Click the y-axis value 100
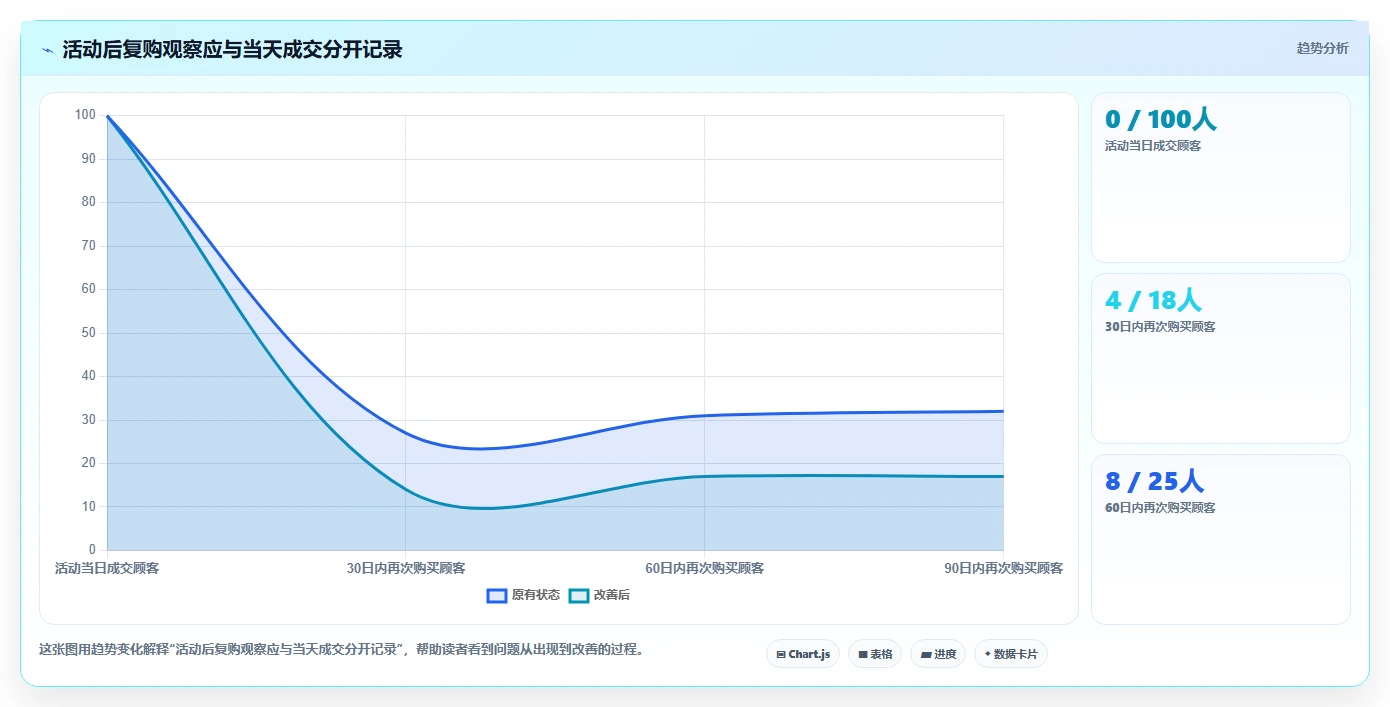The width and height of the screenshot is (1390, 707). pyautogui.click(x=85, y=115)
